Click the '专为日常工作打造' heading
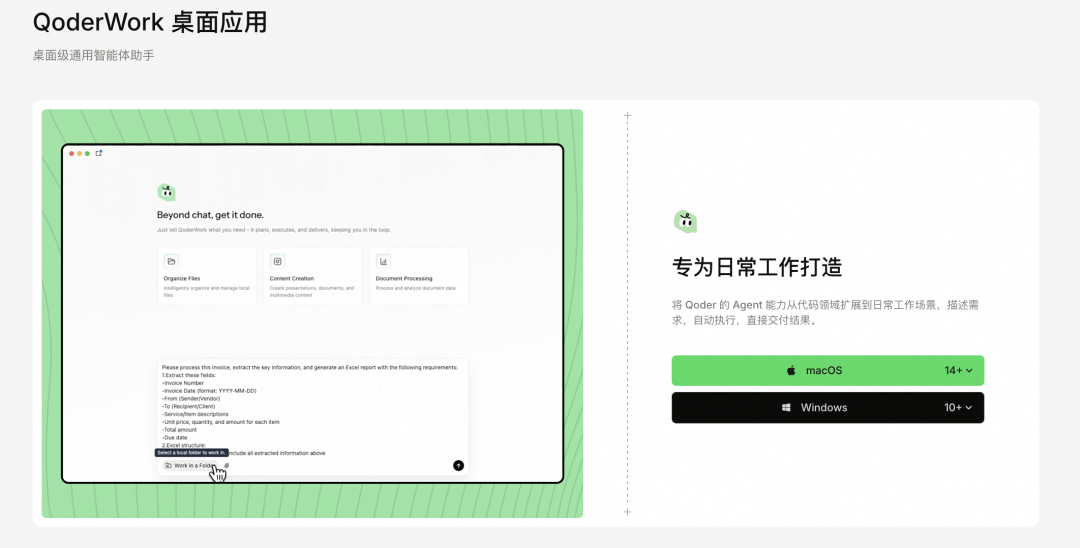The height and width of the screenshot is (548, 1080). pyautogui.click(x=757, y=267)
